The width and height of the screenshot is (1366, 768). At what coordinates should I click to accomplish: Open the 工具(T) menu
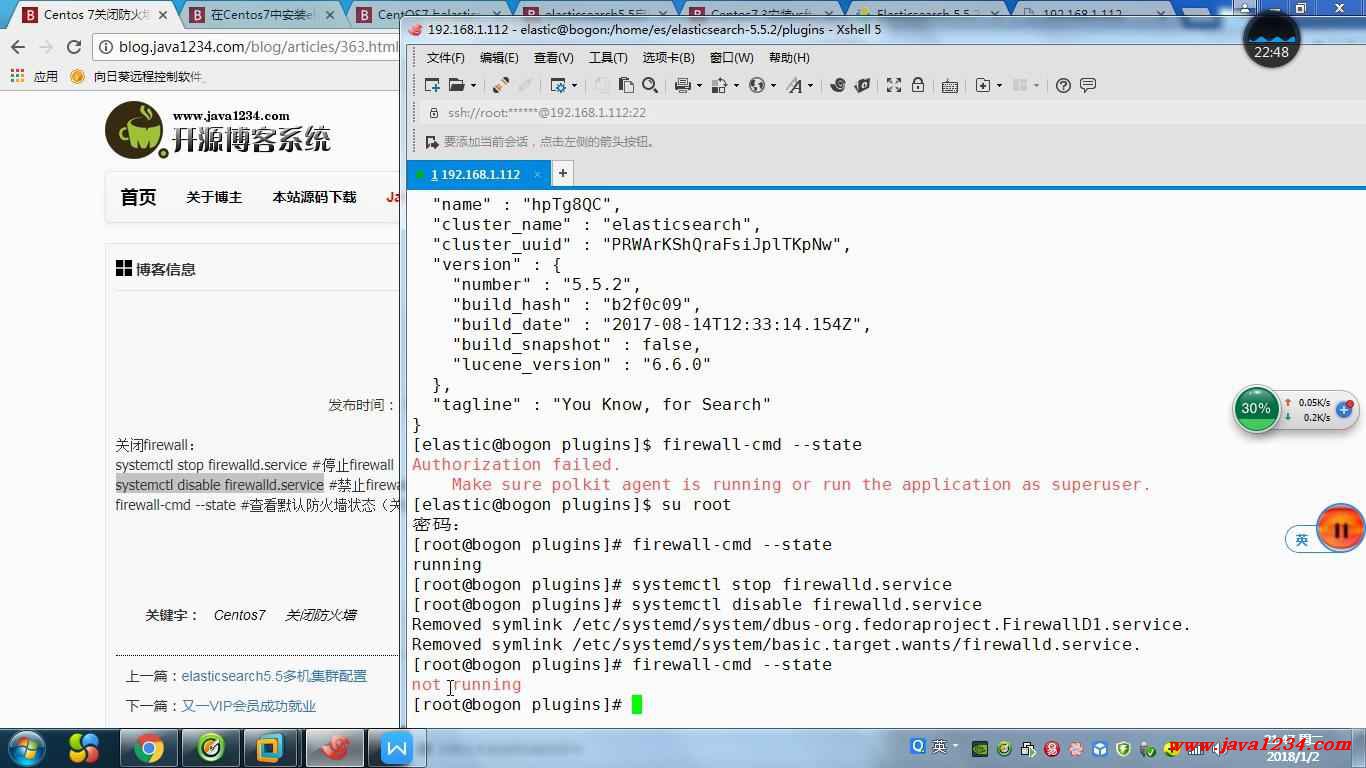[608, 58]
